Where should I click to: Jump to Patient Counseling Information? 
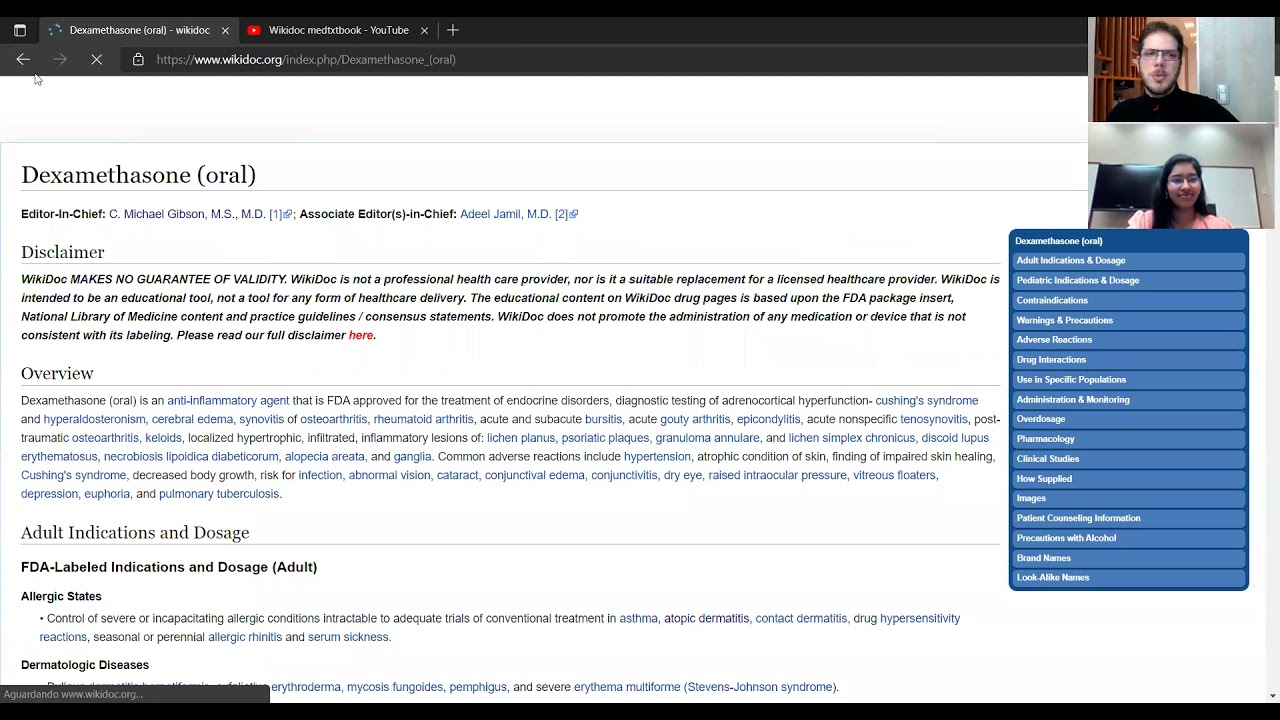click(x=1128, y=519)
